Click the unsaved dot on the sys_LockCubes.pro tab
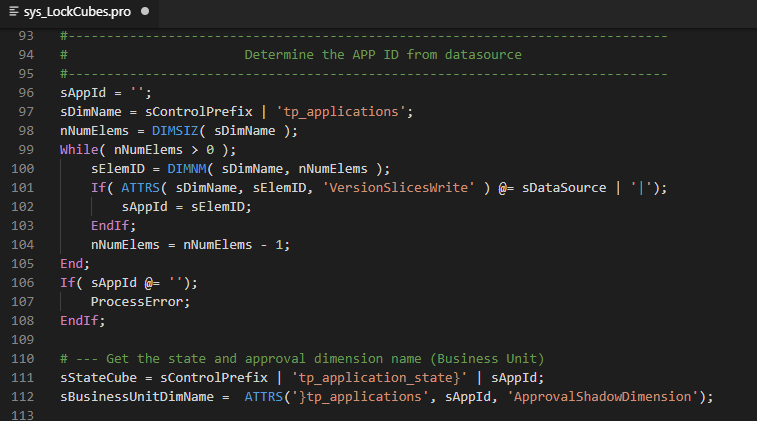 (x=145, y=12)
